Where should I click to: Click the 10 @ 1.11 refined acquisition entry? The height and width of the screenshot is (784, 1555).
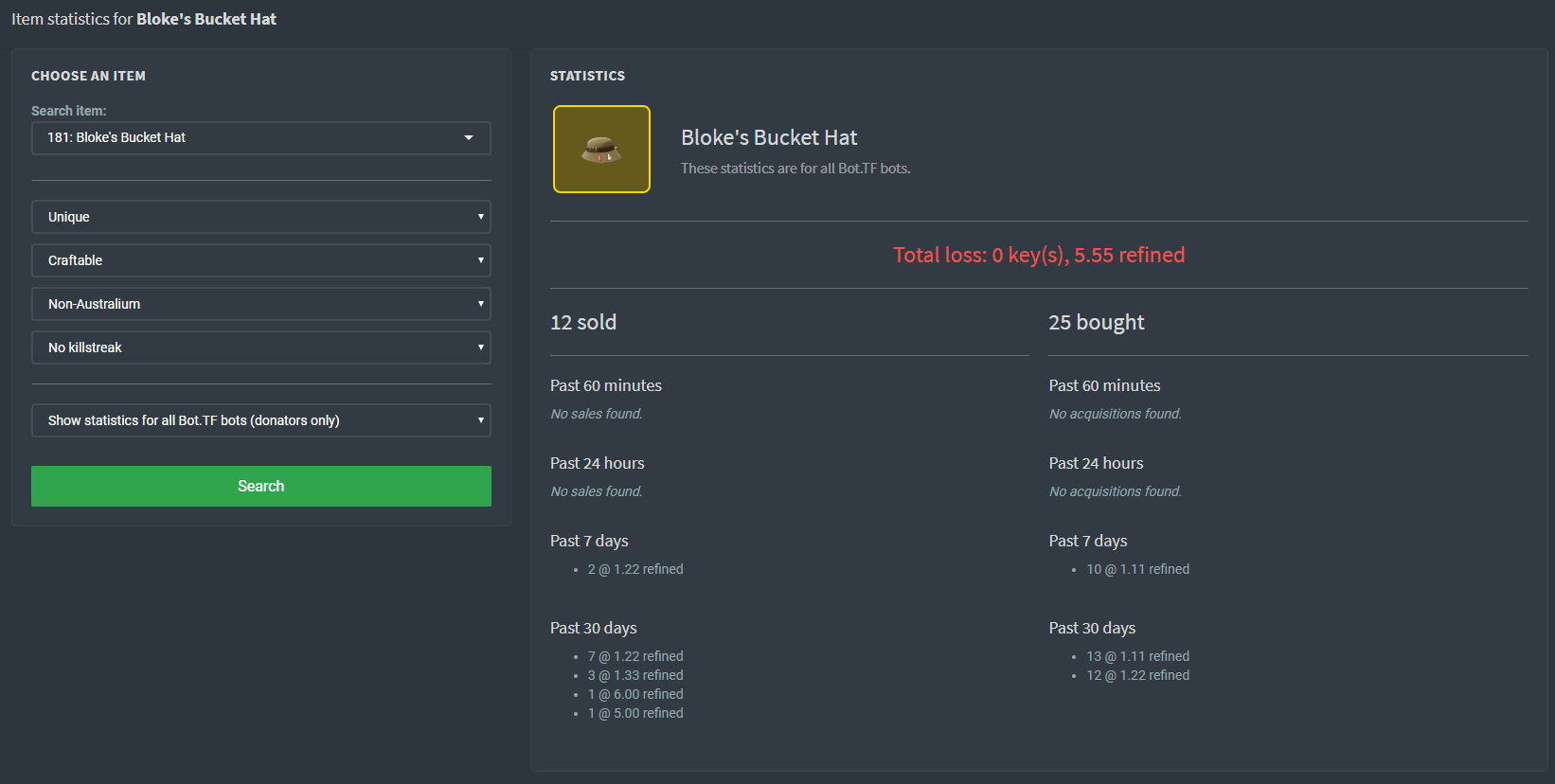click(x=1138, y=569)
